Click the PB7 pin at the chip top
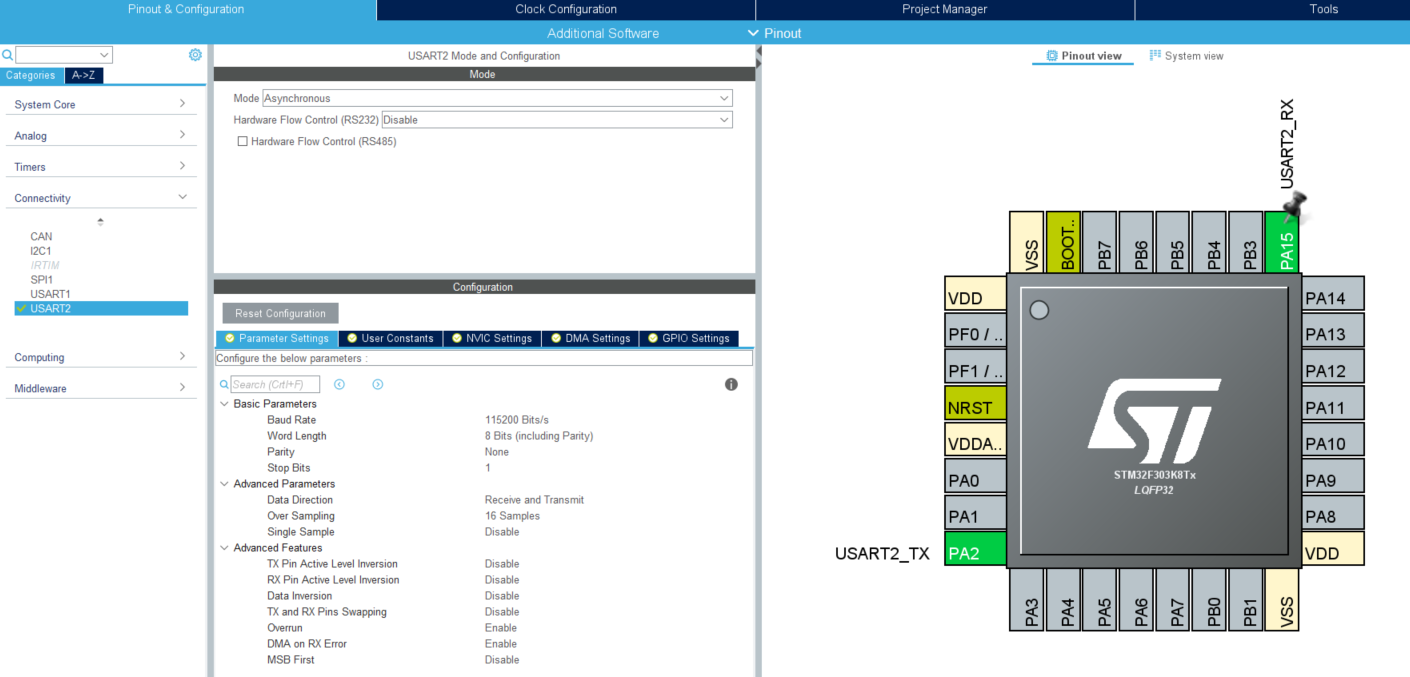 [x=1100, y=241]
